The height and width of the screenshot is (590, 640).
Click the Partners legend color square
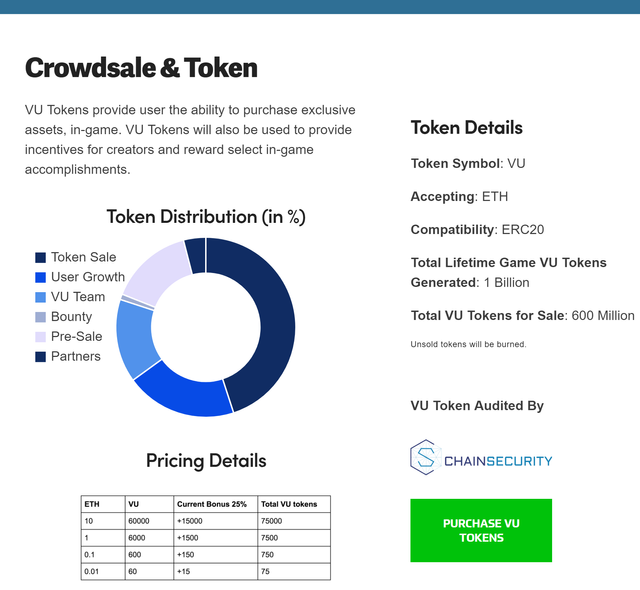[40, 357]
